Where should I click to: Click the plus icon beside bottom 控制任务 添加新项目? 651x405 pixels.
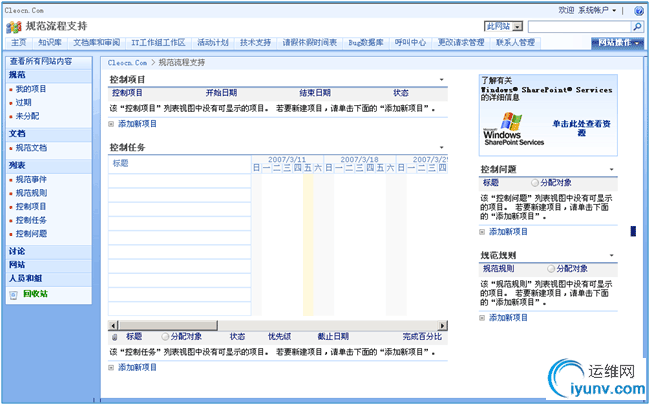coord(111,368)
